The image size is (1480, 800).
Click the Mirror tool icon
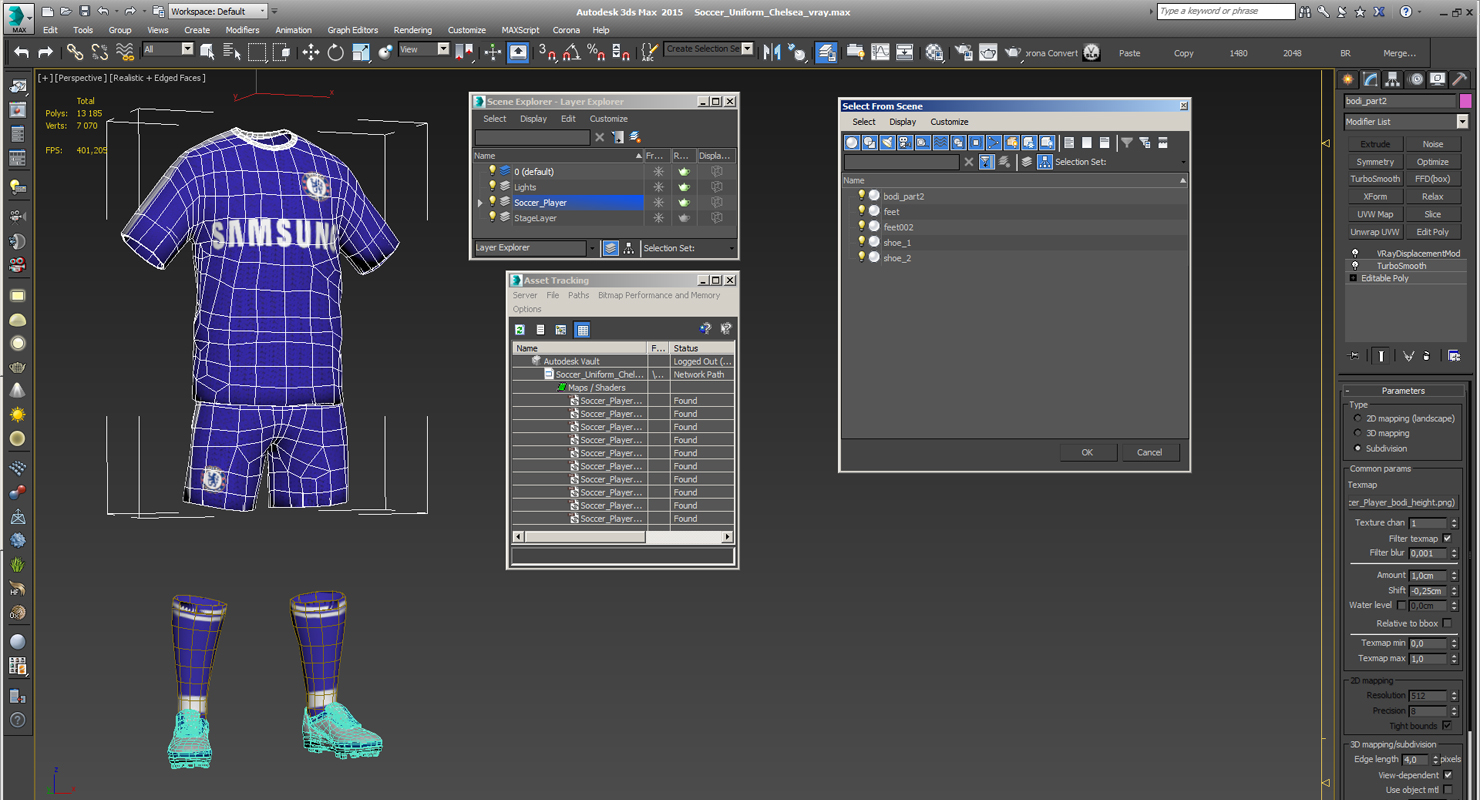pos(772,52)
